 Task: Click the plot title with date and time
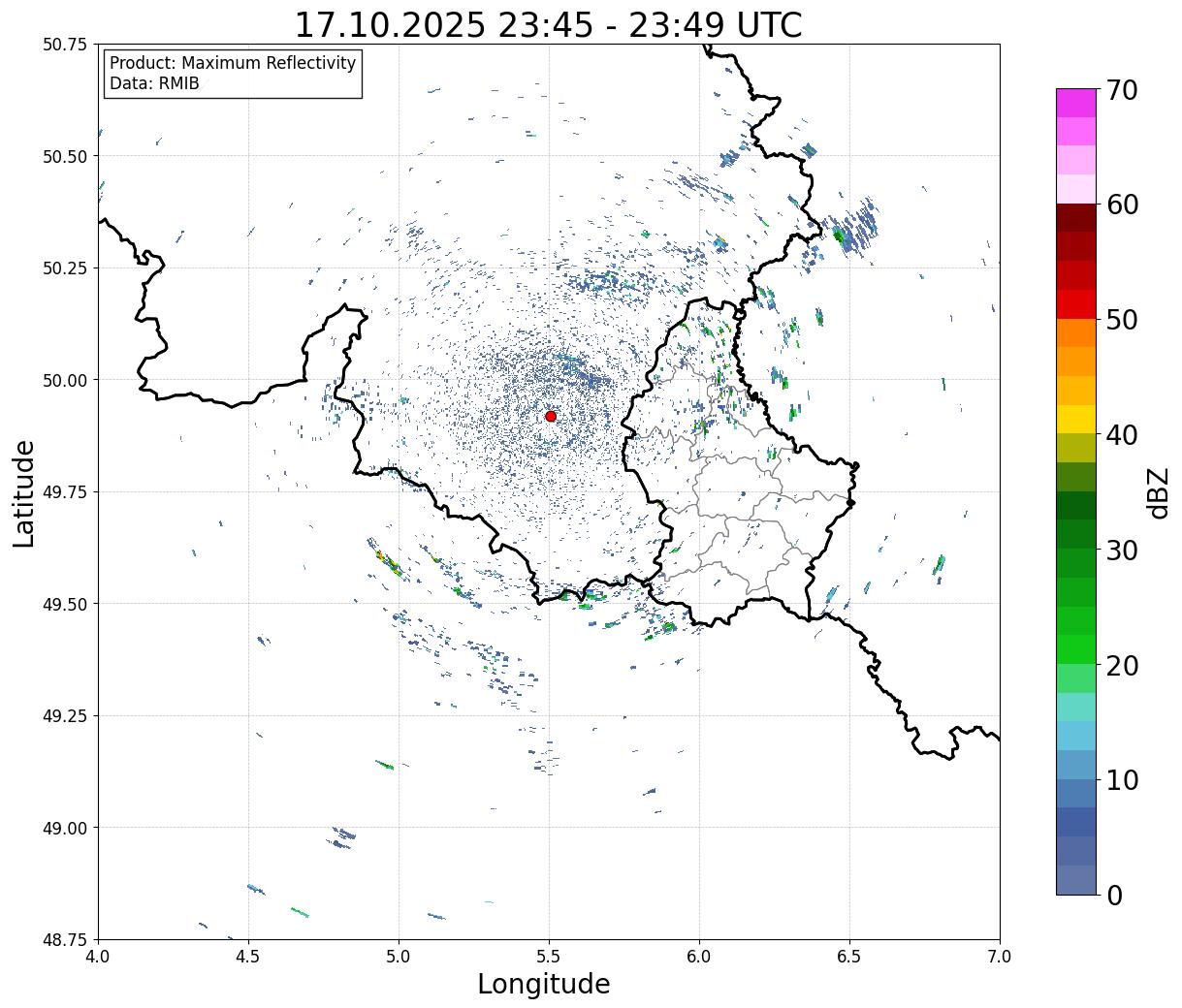coord(548,24)
